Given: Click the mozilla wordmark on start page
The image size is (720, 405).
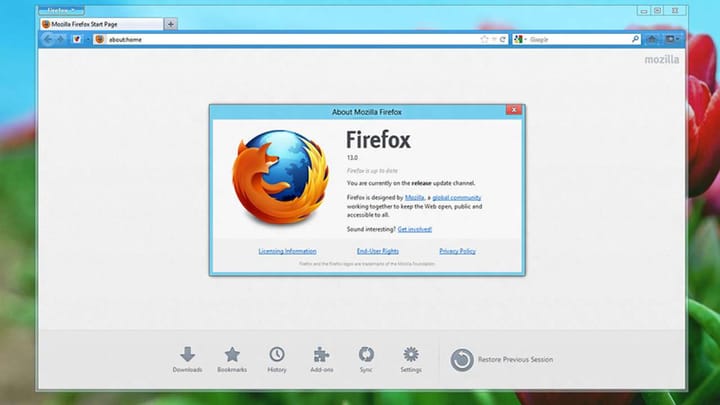Looking at the screenshot, I should pyautogui.click(x=662, y=59).
